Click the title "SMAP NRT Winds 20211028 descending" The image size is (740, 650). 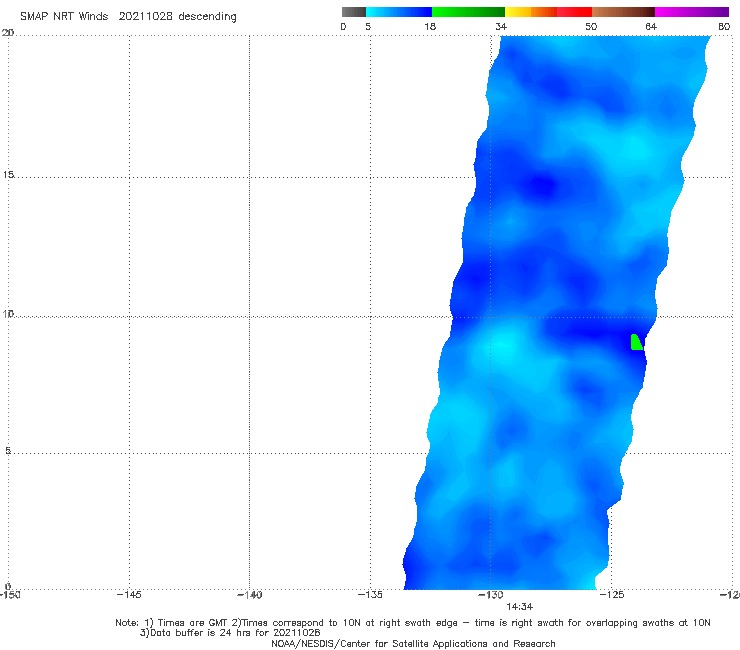pos(128,17)
